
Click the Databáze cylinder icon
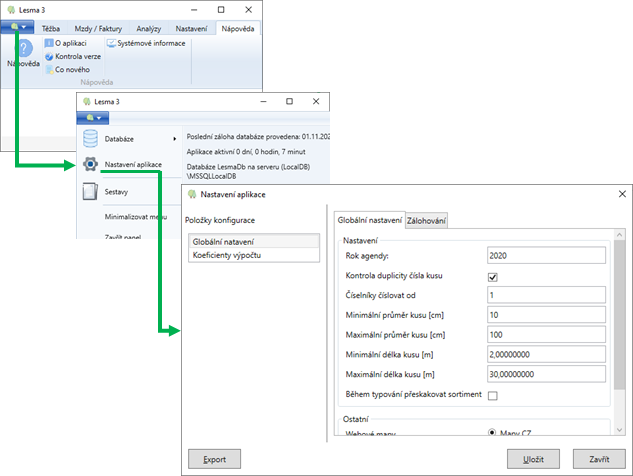click(90, 138)
